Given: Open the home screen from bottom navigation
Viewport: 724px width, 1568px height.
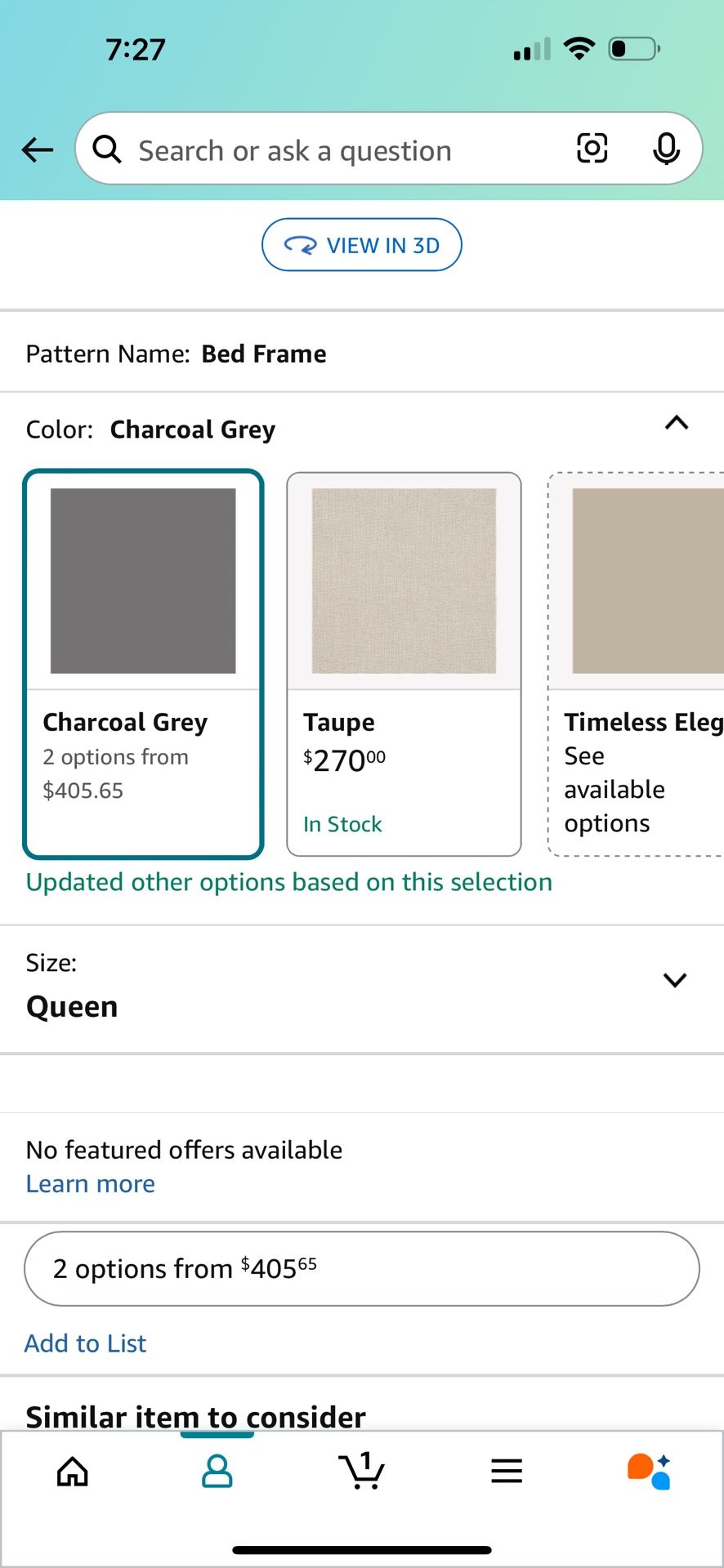Looking at the screenshot, I should point(72,1471).
